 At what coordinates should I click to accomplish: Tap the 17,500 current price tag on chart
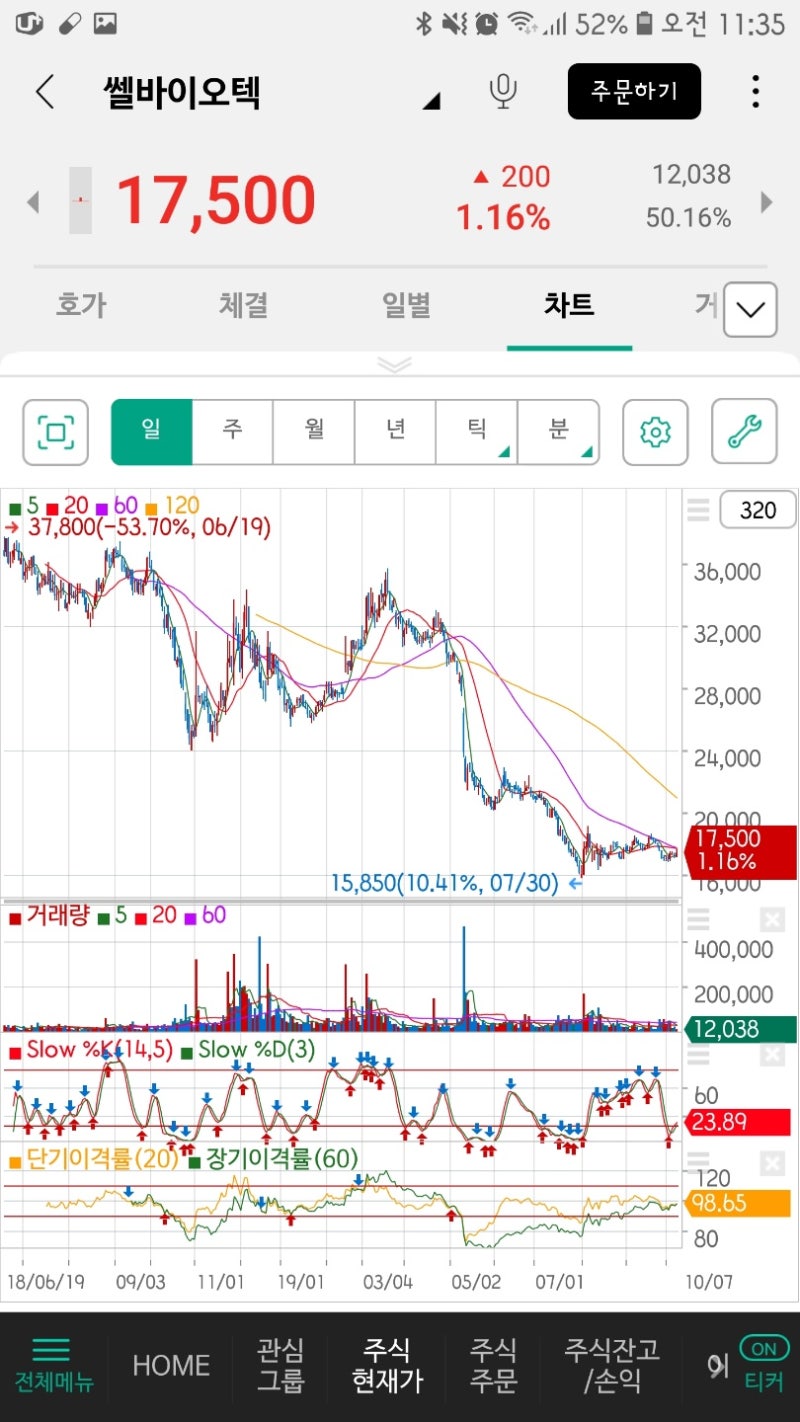(740, 850)
